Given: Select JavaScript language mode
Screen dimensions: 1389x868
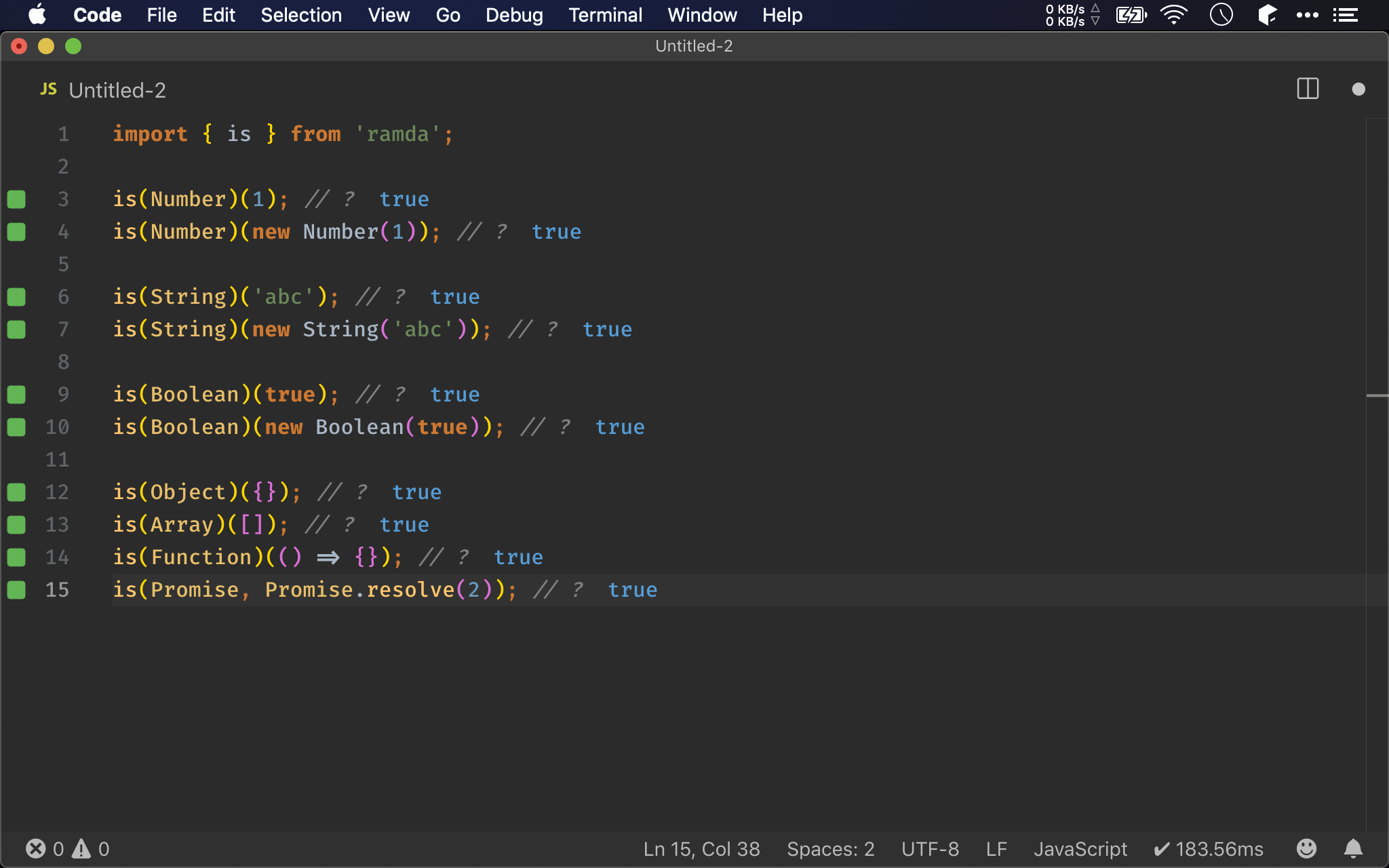Looking at the screenshot, I should coord(1080,849).
